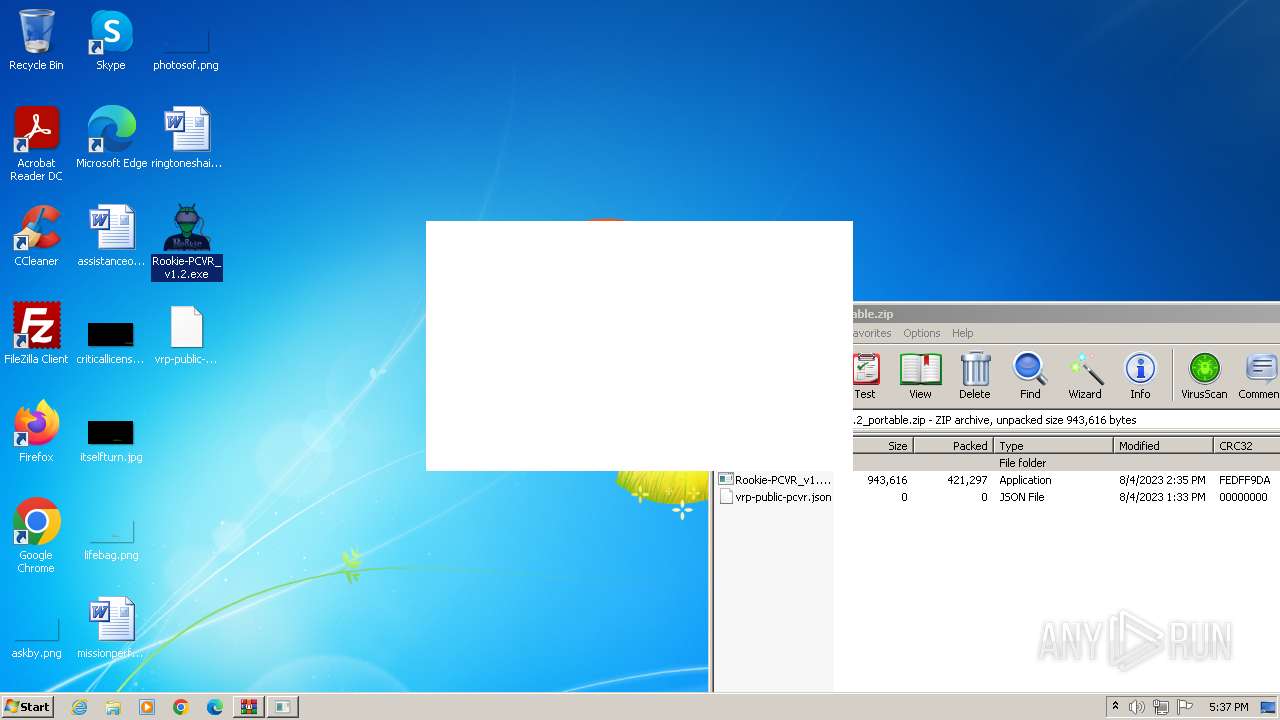Select the vrp-public desktop file icon
1280x720 pixels.
coord(186,334)
